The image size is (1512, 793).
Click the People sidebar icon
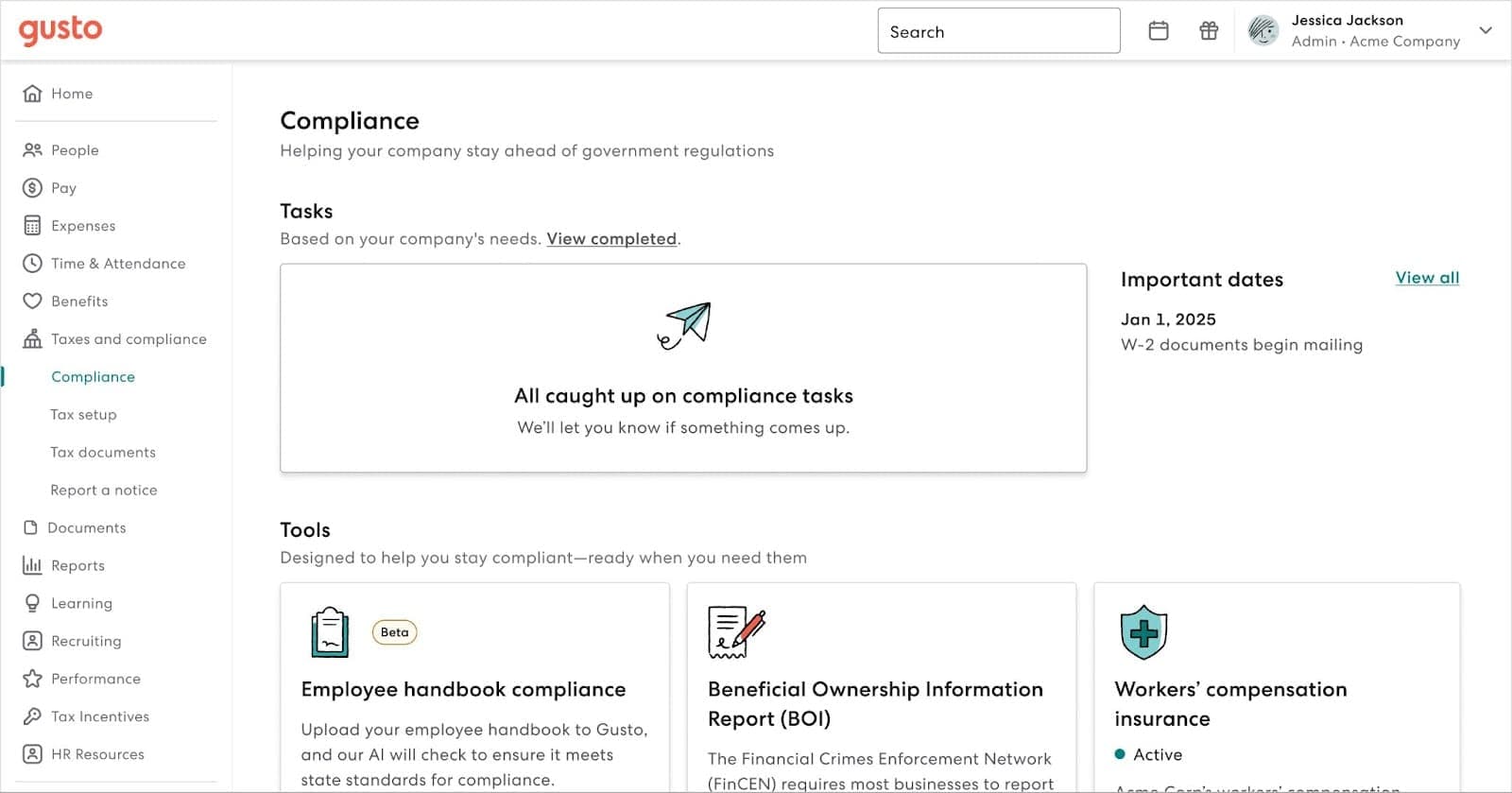[x=32, y=150]
